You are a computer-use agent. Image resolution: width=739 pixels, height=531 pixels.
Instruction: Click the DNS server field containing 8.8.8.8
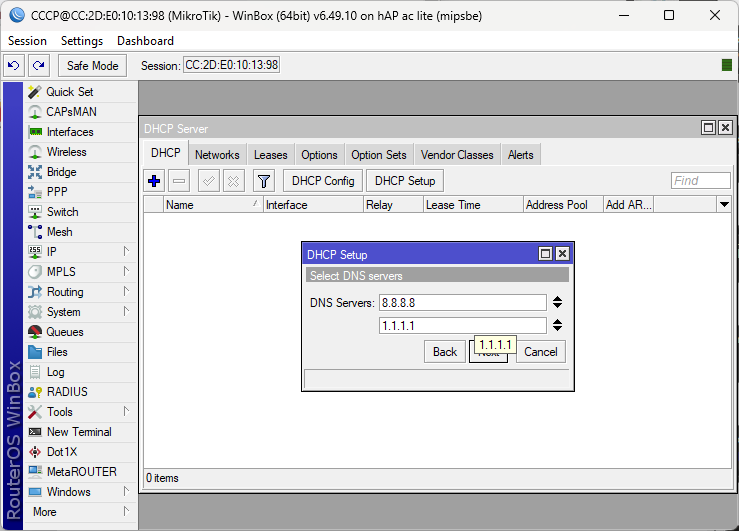point(463,302)
